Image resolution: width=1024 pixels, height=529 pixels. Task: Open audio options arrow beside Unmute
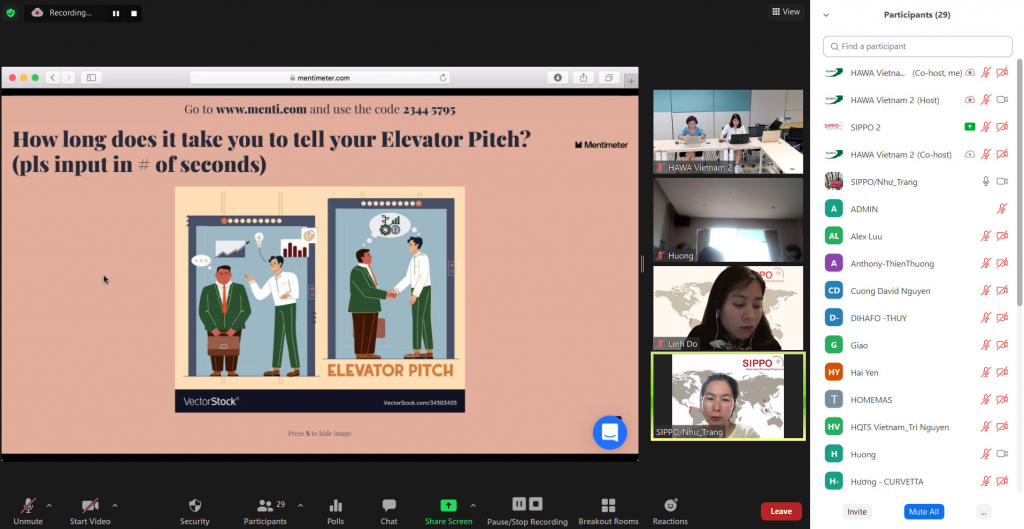point(49,505)
